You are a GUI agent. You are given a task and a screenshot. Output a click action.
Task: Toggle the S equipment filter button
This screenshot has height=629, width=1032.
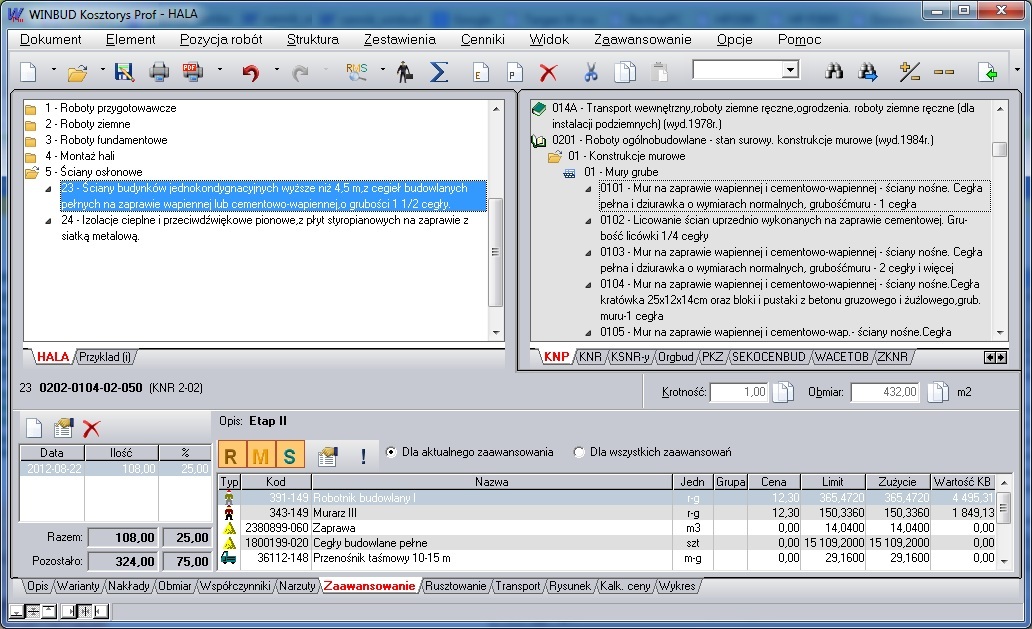pos(290,455)
